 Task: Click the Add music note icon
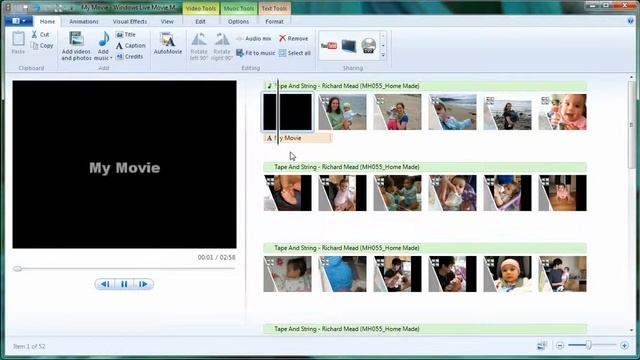click(x=104, y=39)
